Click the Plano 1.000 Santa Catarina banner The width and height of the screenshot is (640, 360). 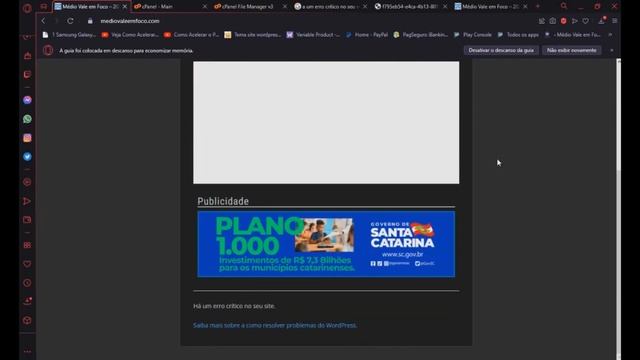pyautogui.click(x=326, y=244)
